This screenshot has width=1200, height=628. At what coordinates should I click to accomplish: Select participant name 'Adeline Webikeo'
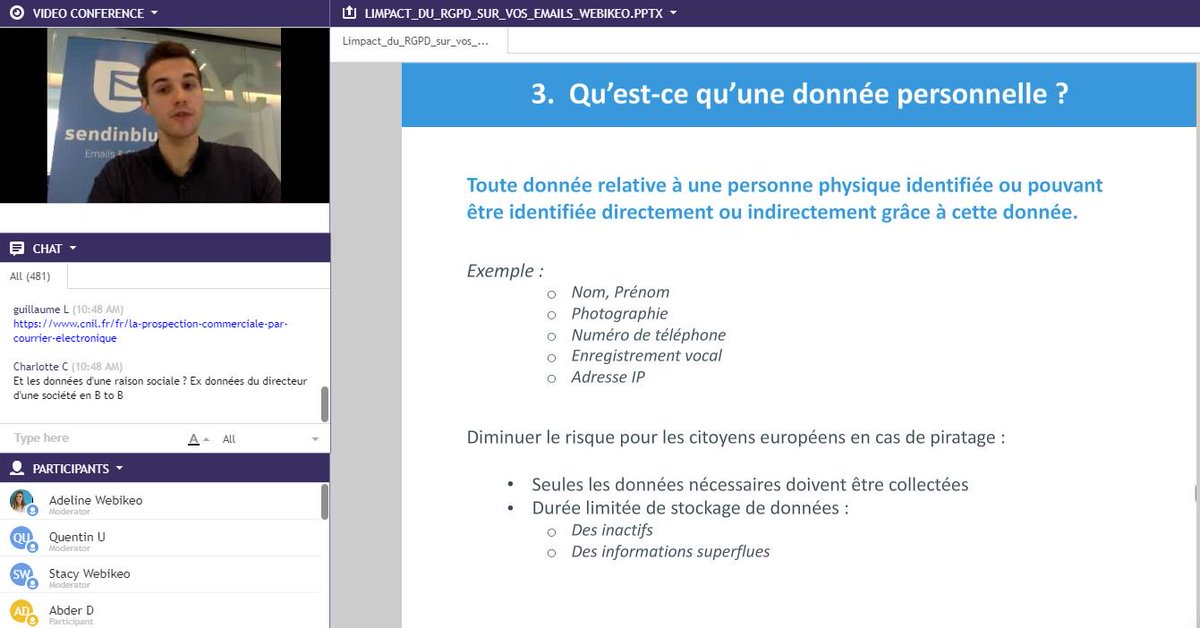pos(96,500)
